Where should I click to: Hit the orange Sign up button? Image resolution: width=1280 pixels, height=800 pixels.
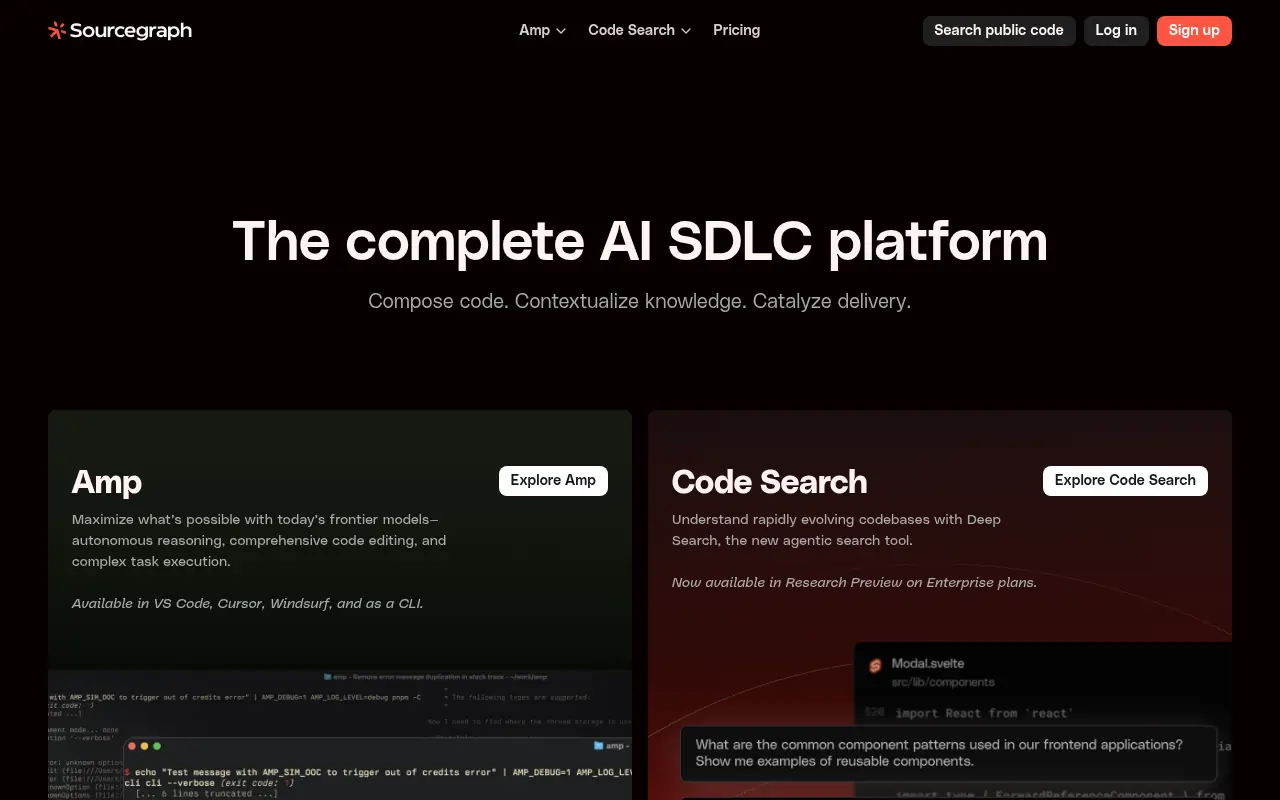click(1194, 30)
